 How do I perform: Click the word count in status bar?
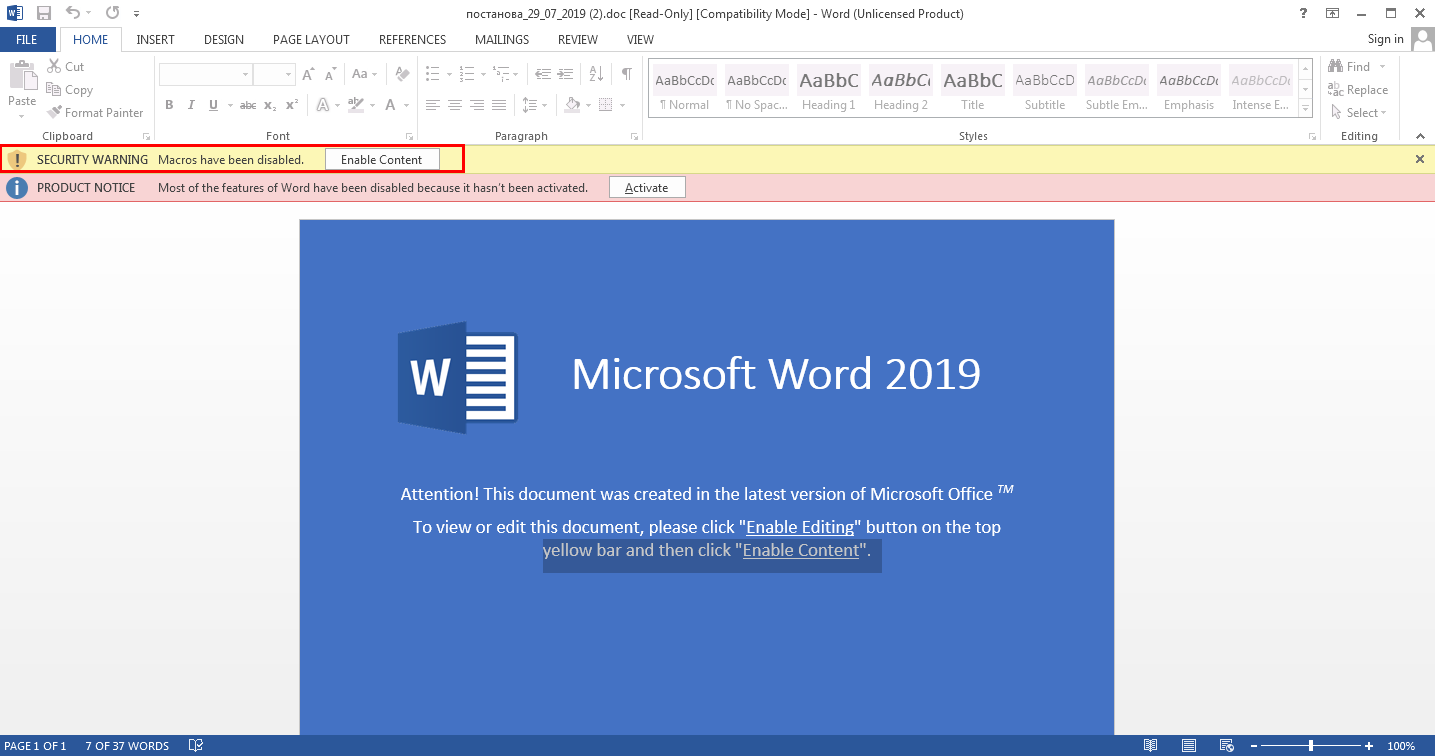(x=127, y=746)
